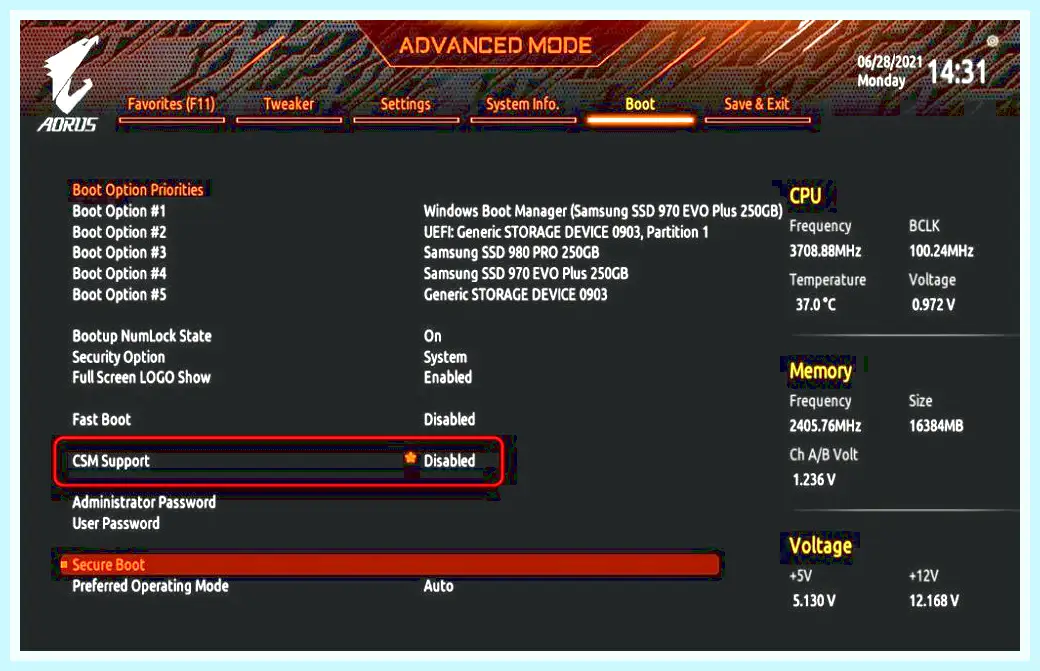
Task: Toggle CSM Support Disabled value
Action: tap(449, 461)
